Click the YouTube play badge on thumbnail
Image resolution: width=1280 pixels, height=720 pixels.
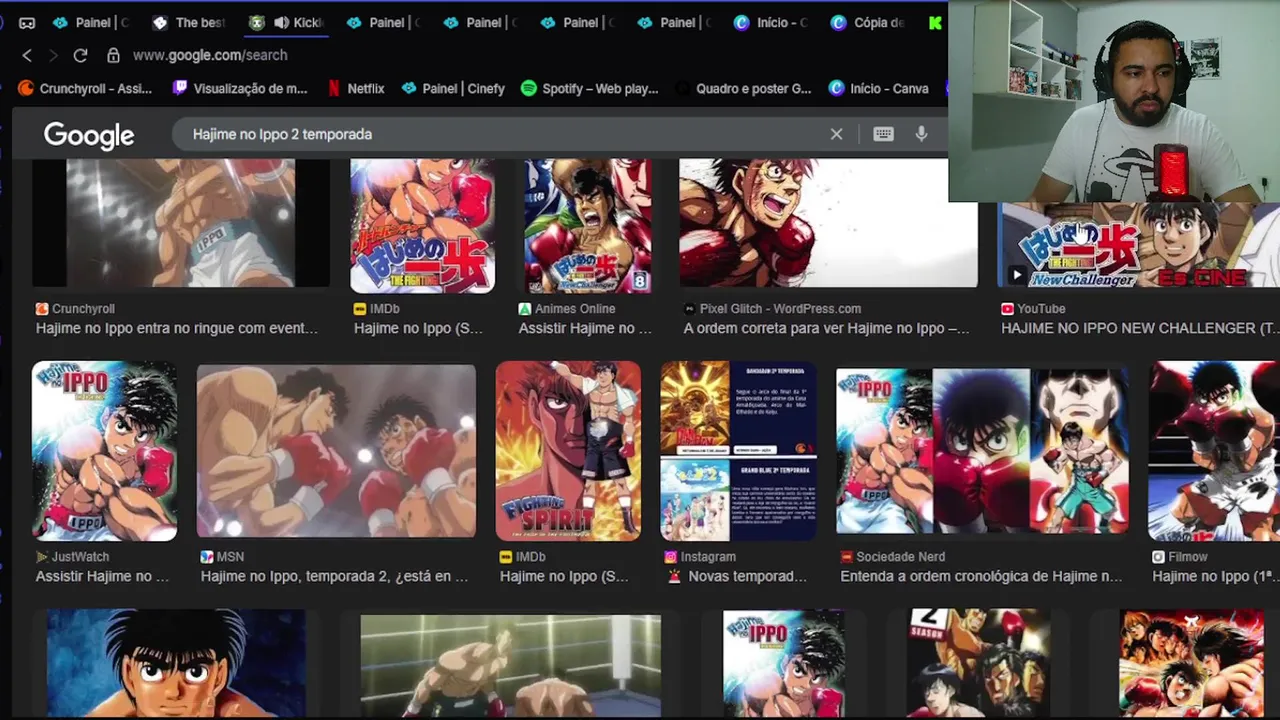[1017, 275]
